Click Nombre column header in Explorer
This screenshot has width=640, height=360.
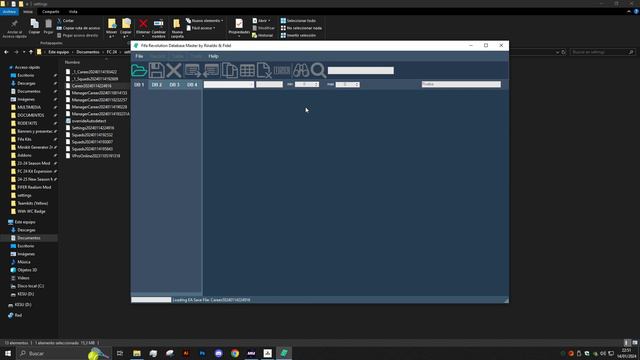[x=72, y=62]
